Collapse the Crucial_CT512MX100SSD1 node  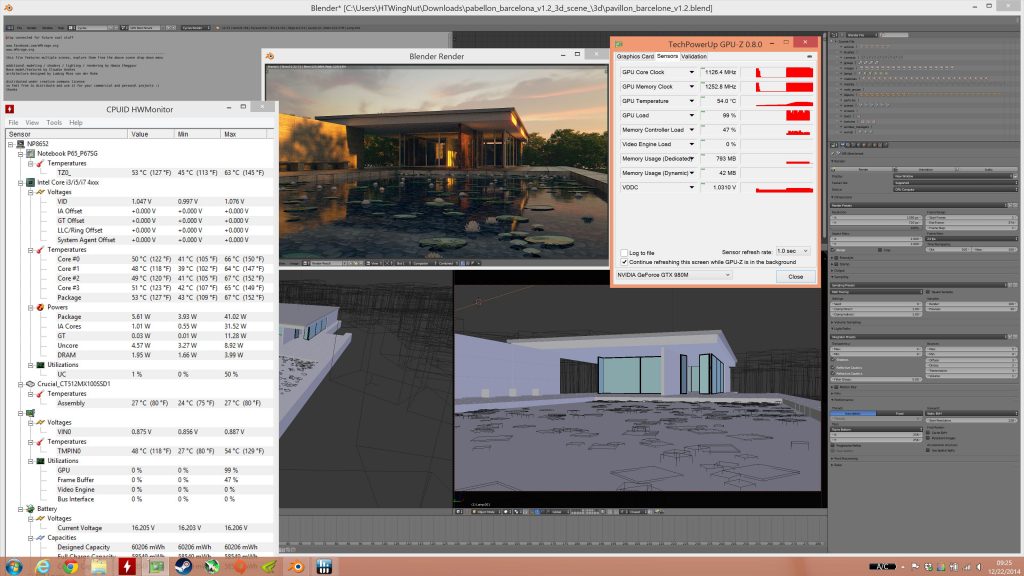pos(20,384)
